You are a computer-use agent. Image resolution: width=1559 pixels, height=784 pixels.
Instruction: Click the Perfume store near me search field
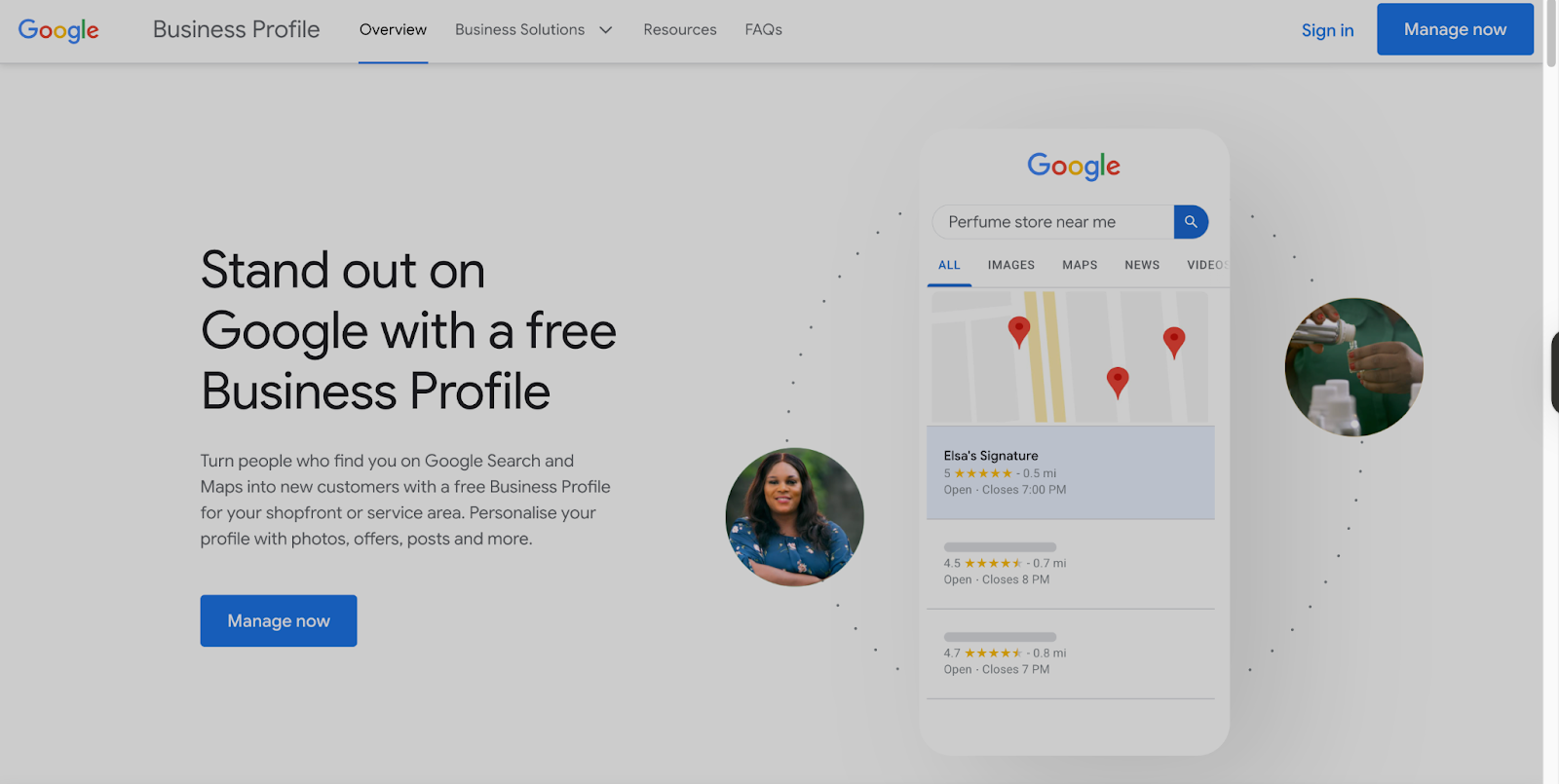1052,222
